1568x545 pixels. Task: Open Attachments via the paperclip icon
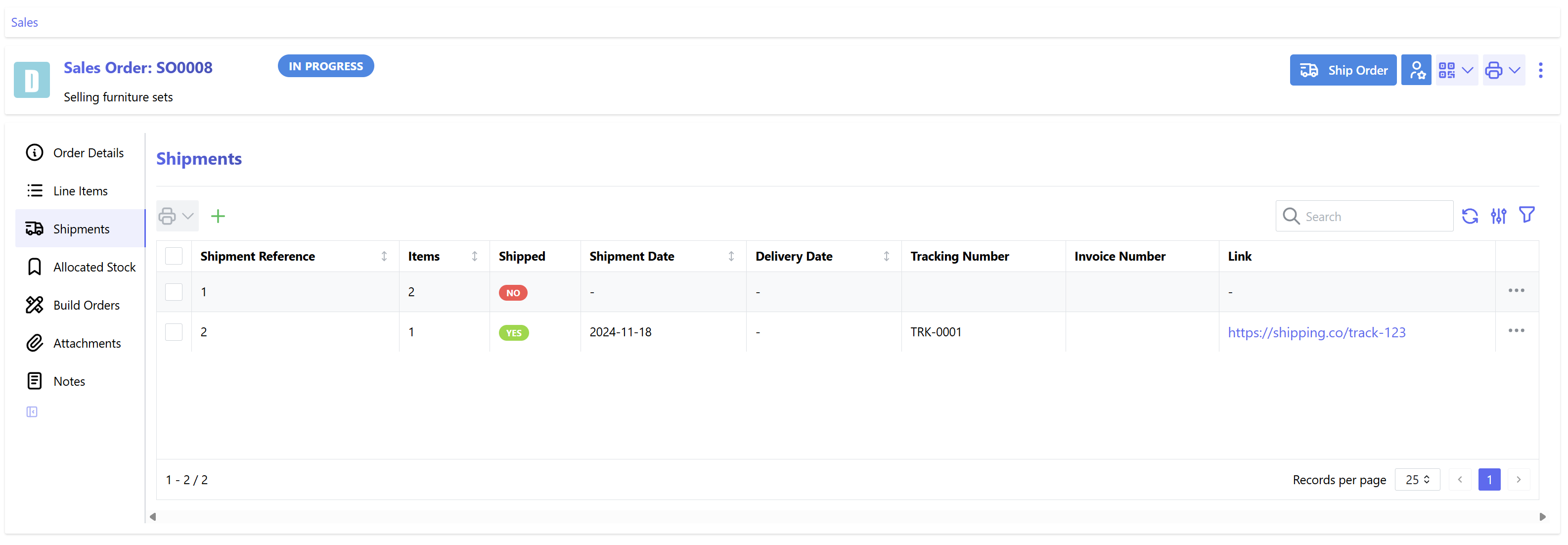[35, 343]
